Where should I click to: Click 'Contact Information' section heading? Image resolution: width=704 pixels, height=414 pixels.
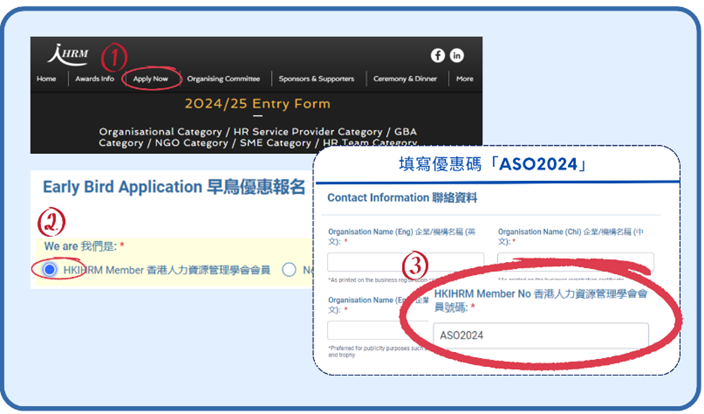[402, 198]
